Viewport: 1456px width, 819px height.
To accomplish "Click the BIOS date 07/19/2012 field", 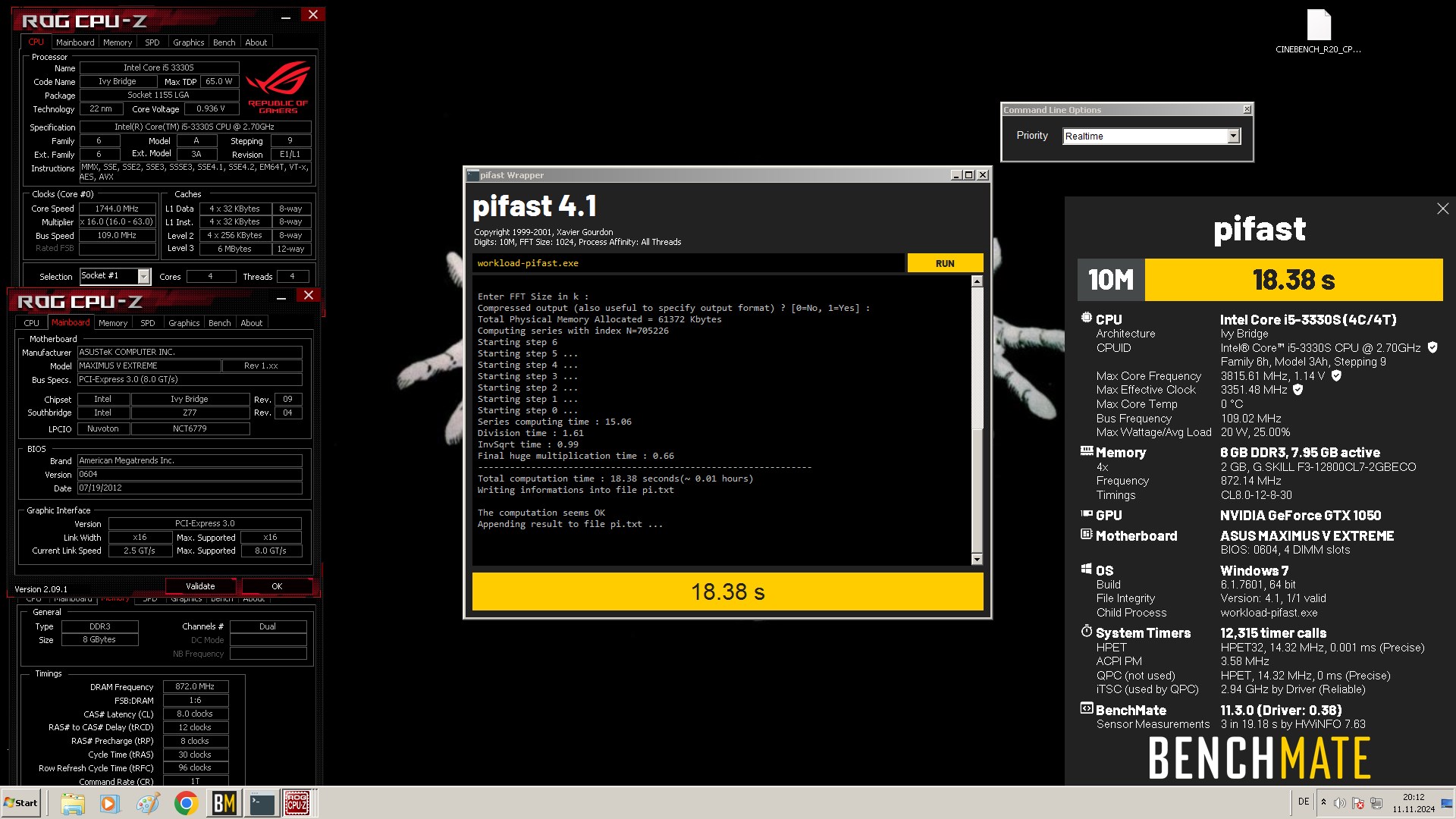I will (190, 488).
